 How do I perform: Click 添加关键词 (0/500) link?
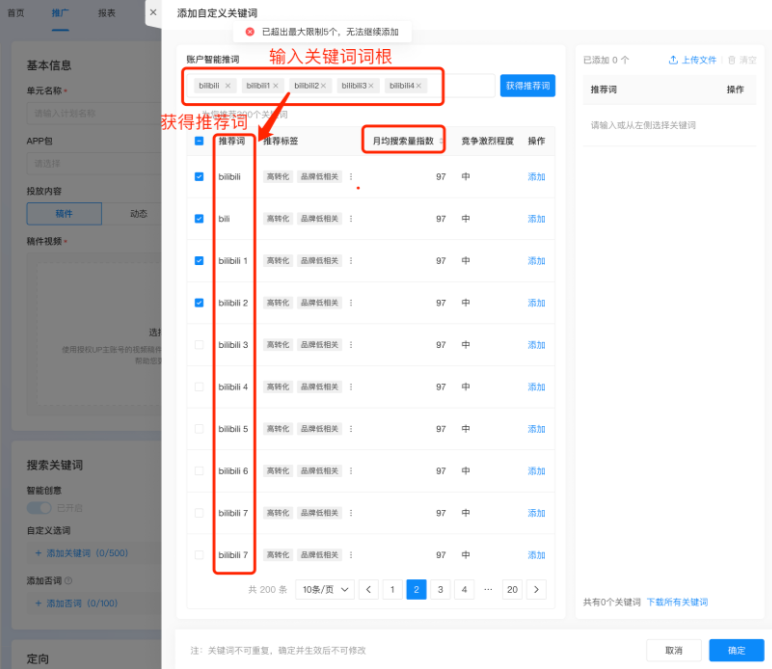82,553
